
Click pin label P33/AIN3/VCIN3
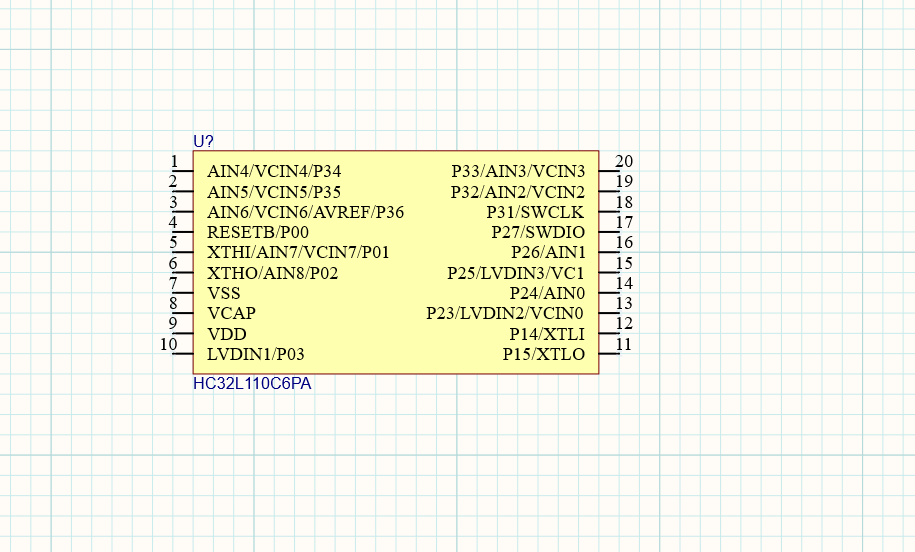coord(518,172)
